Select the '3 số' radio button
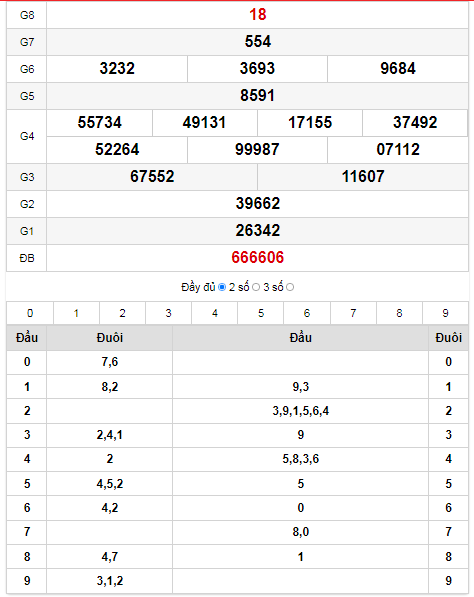 [290, 287]
